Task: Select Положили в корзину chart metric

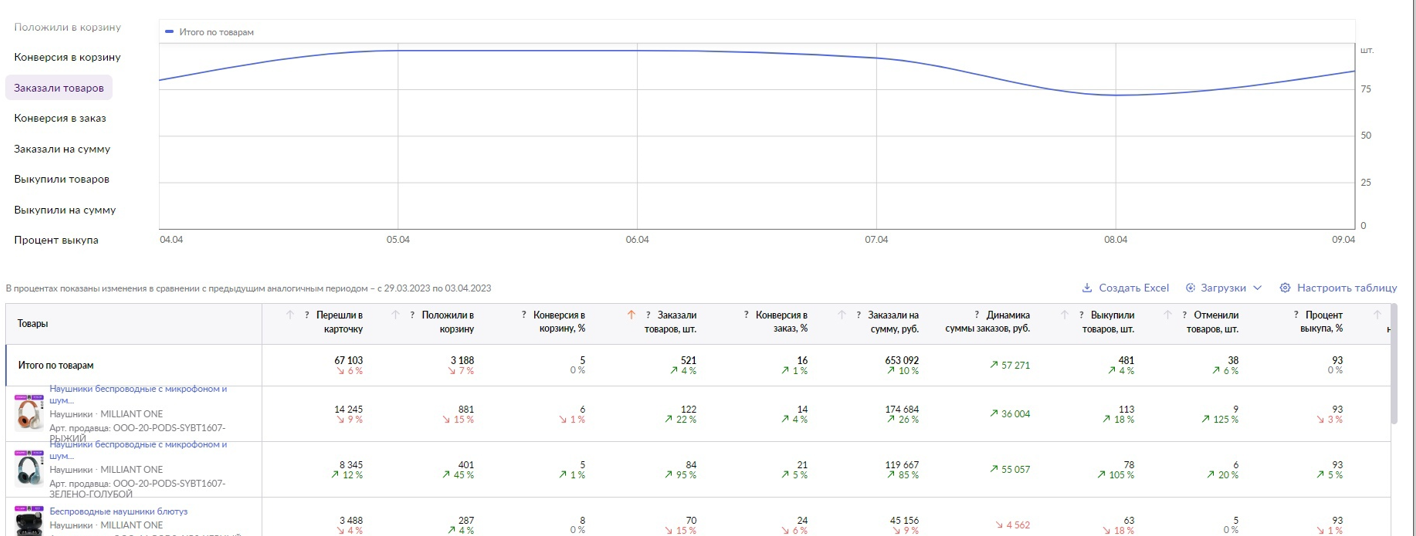Action: tap(67, 27)
